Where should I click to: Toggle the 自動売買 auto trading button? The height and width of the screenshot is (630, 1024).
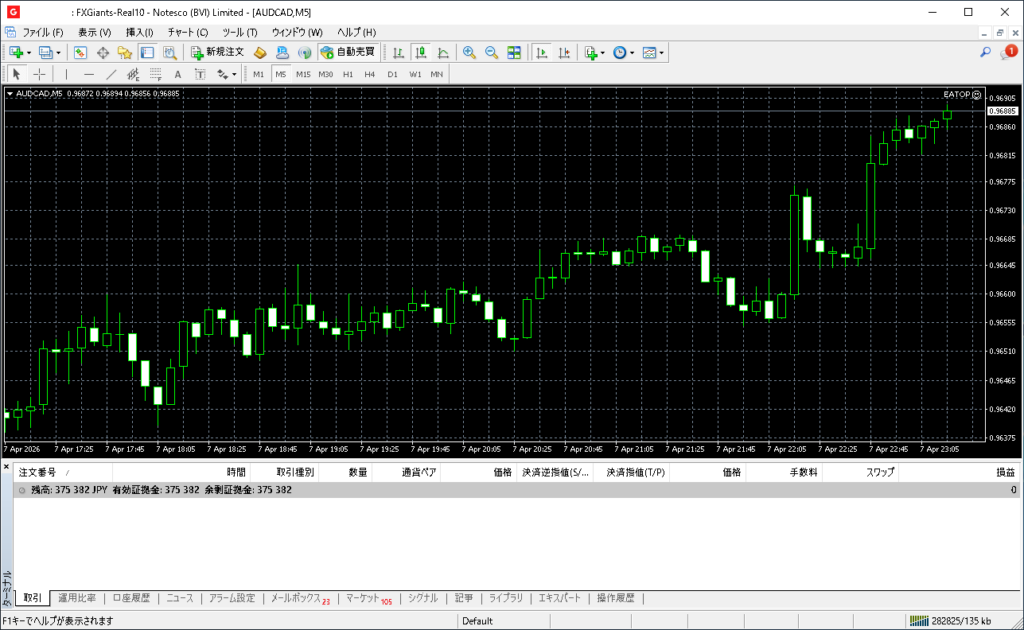click(x=348, y=52)
